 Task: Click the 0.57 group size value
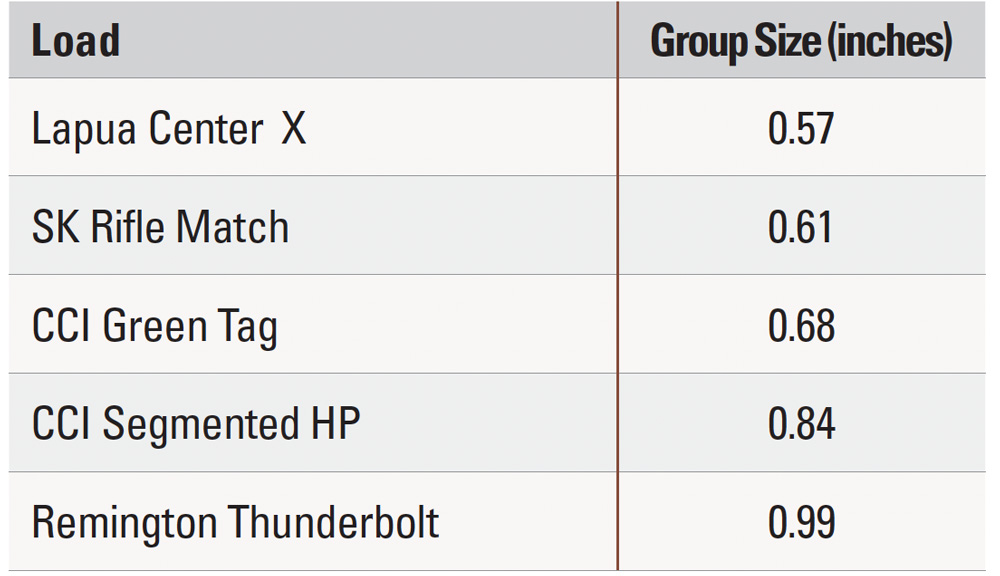click(801, 129)
